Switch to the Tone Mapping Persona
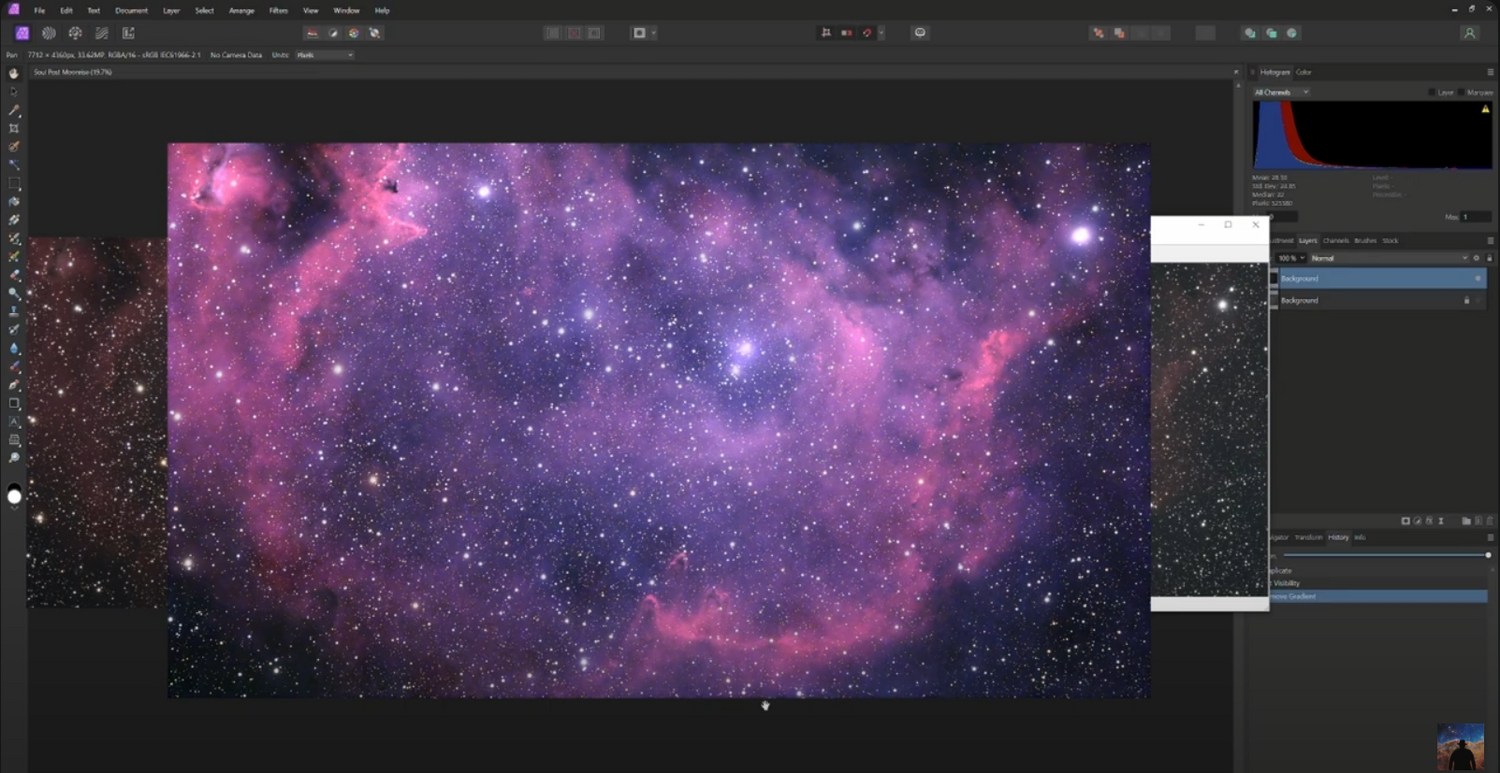 click(x=102, y=33)
